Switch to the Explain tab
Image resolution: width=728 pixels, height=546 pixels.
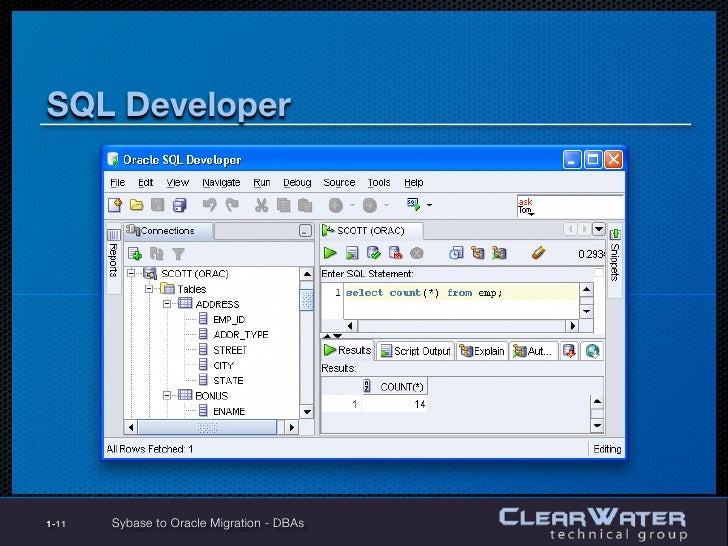coord(482,351)
